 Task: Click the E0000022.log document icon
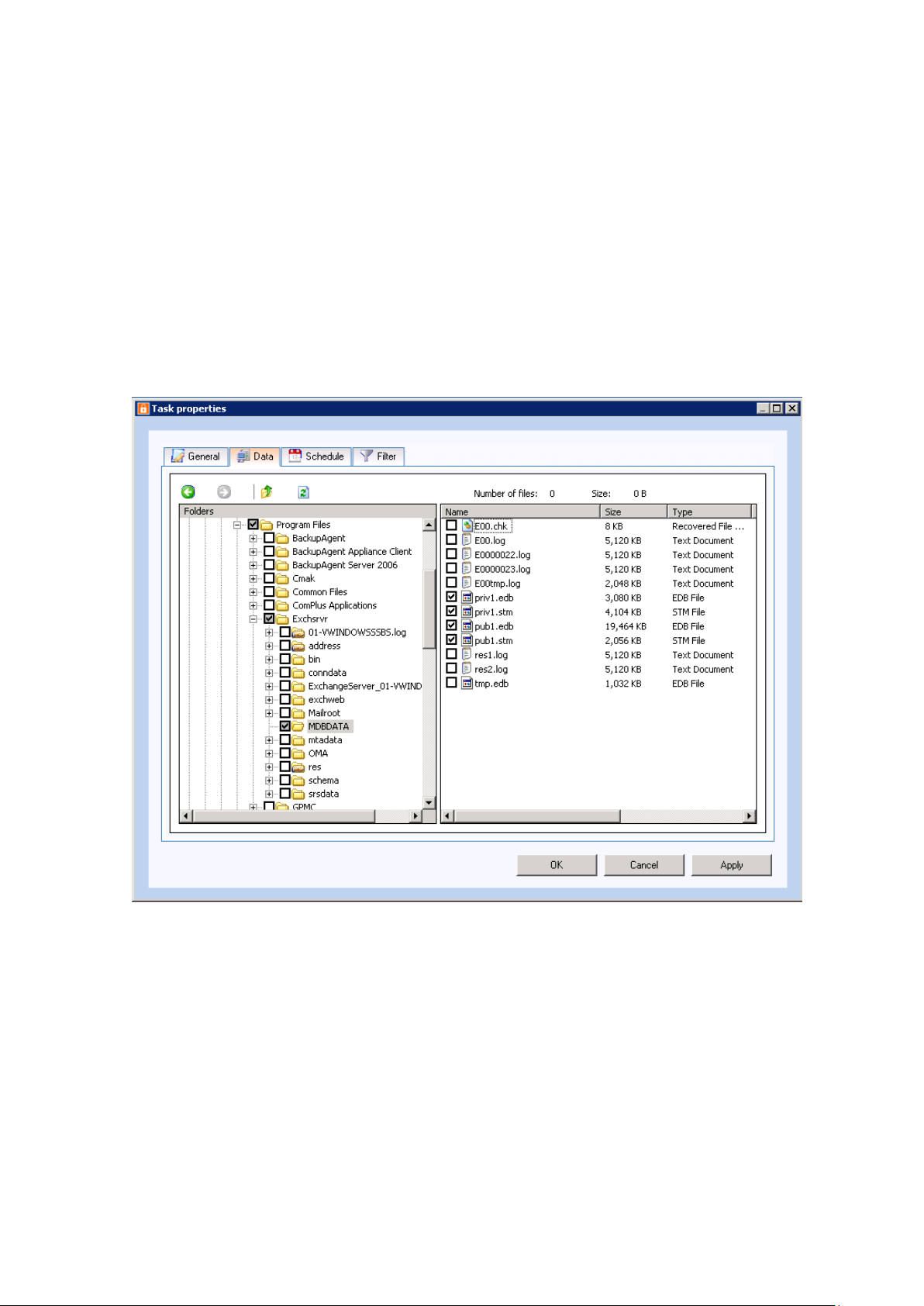[x=467, y=554]
